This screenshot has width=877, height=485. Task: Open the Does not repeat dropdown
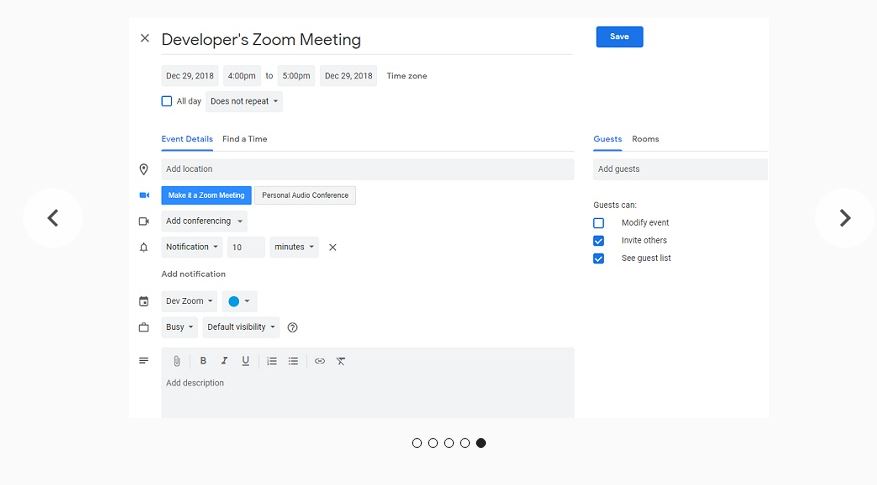[244, 101]
